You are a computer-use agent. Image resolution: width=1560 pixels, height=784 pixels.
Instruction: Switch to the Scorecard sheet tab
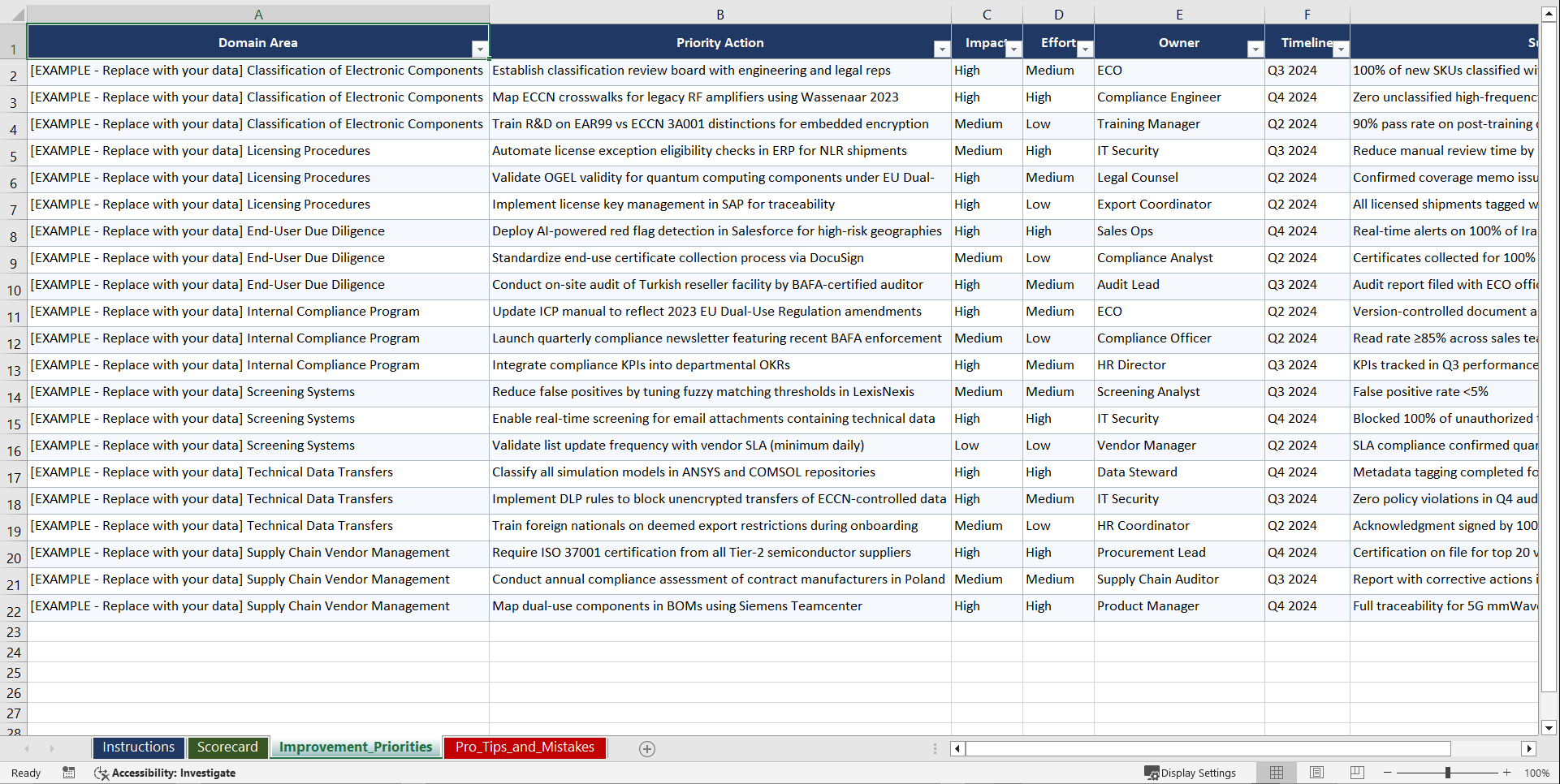click(x=227, y=747)
